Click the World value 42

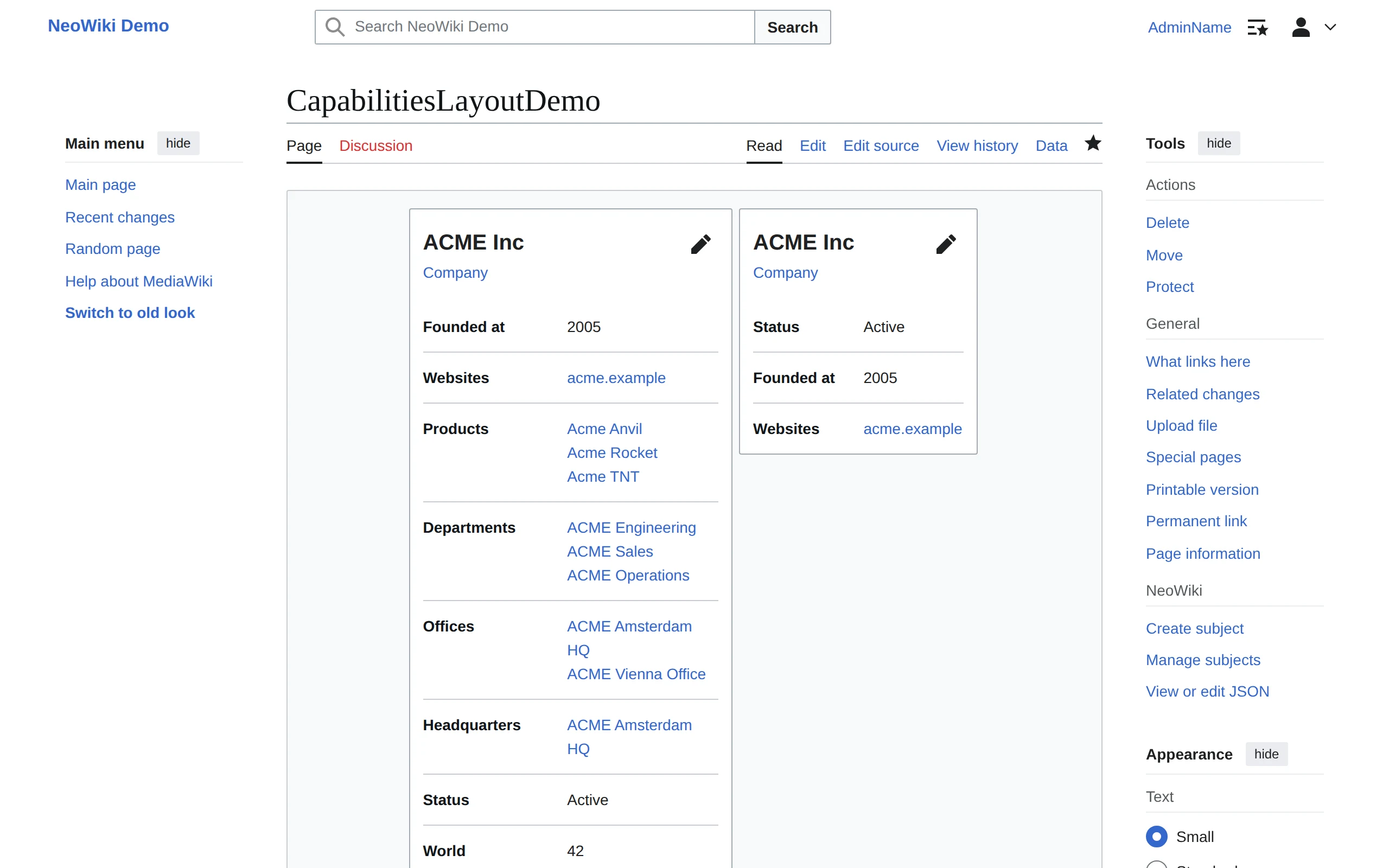click(575, 851)
